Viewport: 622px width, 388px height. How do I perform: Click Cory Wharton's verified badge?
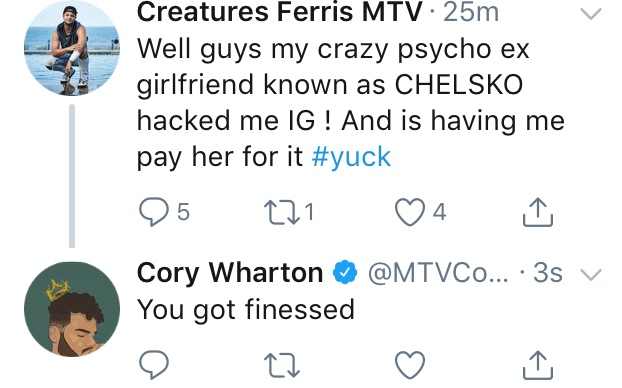coord(345,272)
